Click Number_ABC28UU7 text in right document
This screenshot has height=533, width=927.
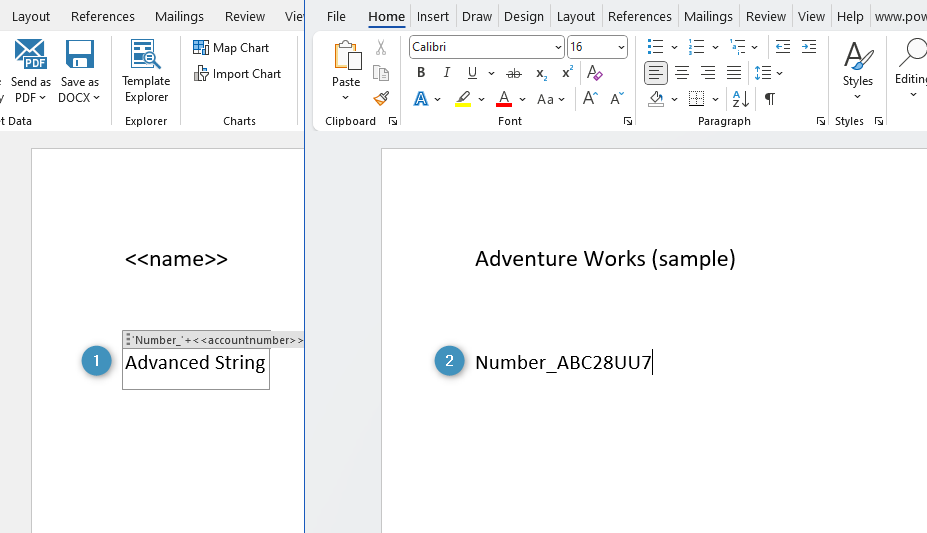(x=563, y=363)
